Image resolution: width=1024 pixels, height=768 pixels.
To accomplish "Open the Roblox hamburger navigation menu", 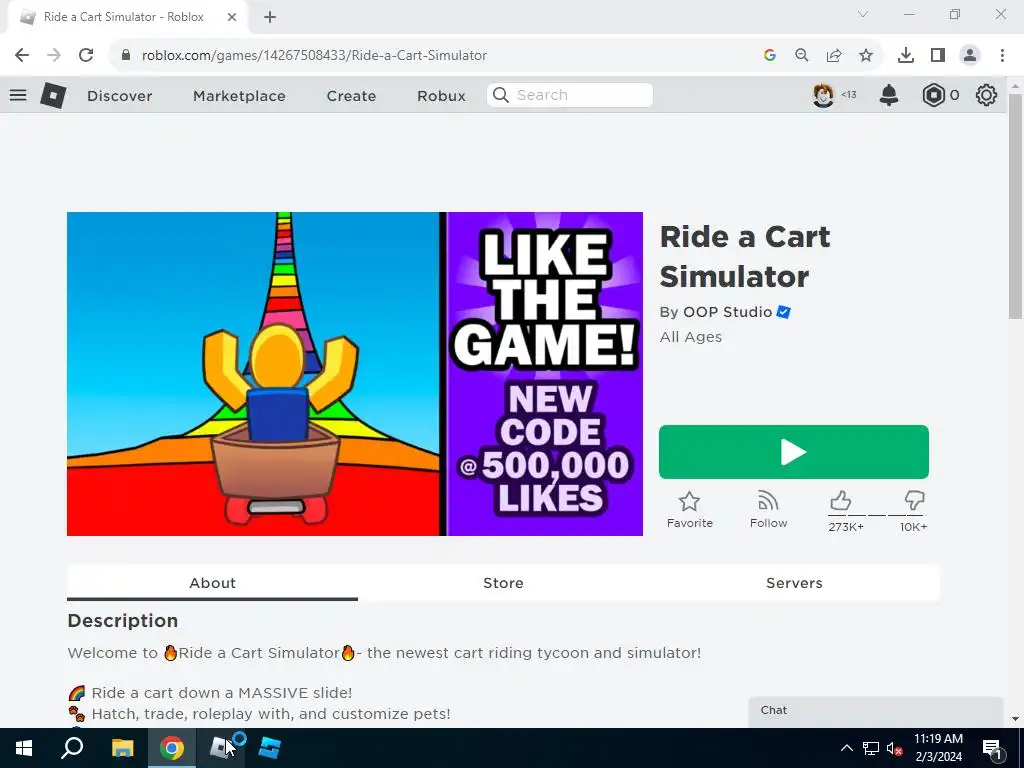I will click(18, 95).
